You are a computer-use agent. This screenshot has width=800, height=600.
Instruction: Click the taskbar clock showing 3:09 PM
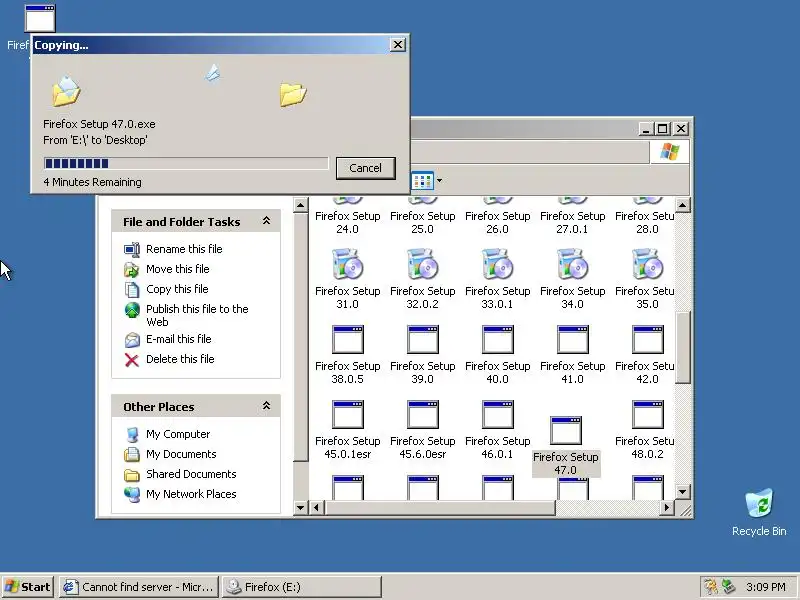click(766, 587)
